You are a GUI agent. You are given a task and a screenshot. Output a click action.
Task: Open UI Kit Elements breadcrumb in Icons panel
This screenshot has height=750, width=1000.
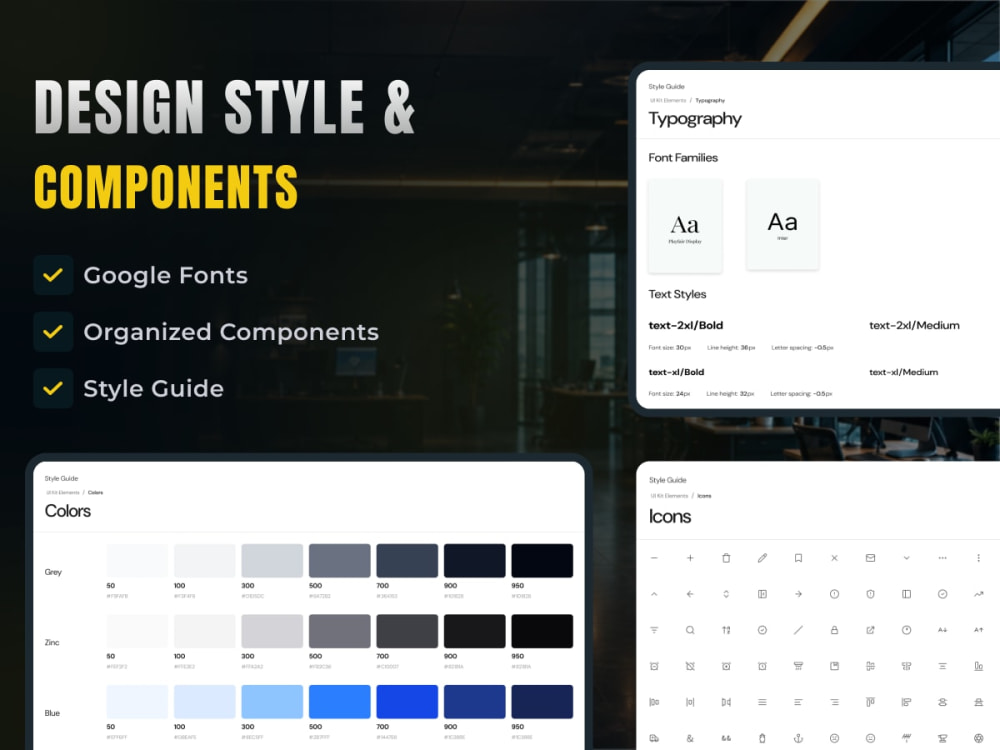tap(669, 496)
